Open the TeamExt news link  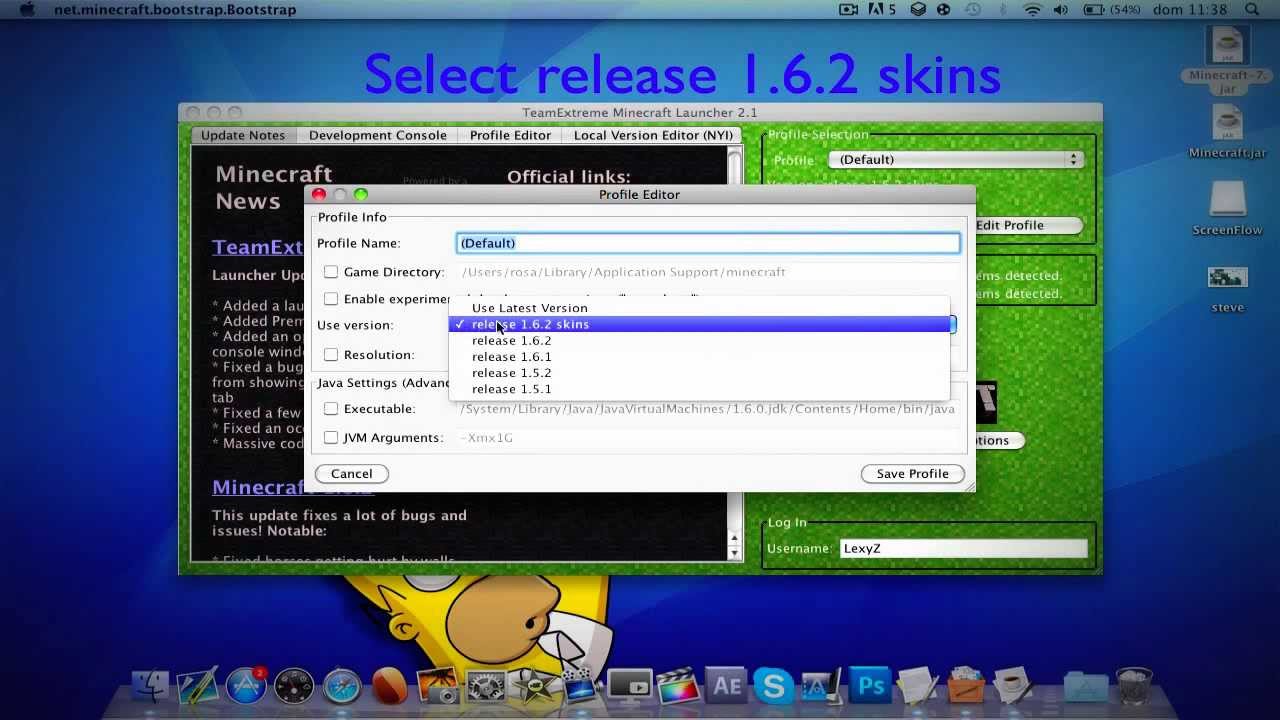coord(257,247)
